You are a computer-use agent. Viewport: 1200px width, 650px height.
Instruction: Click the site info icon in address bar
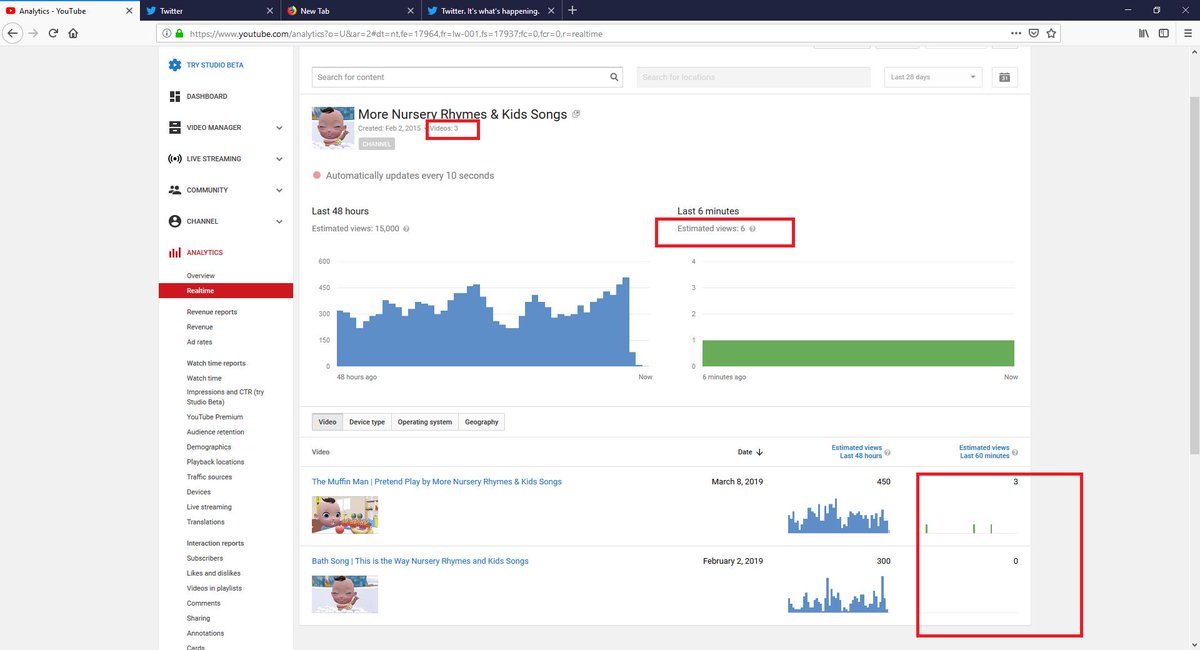(166, 33)
